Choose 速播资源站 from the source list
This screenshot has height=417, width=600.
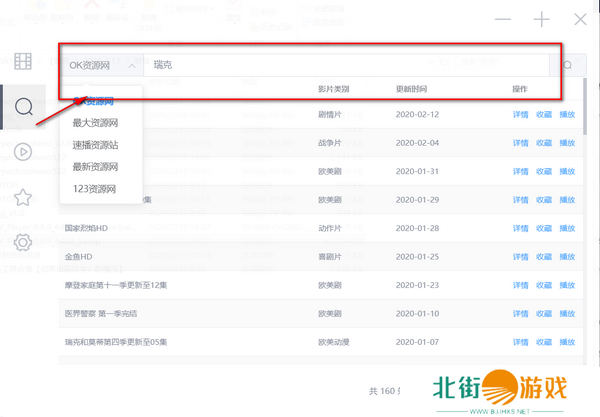(96, 145)
